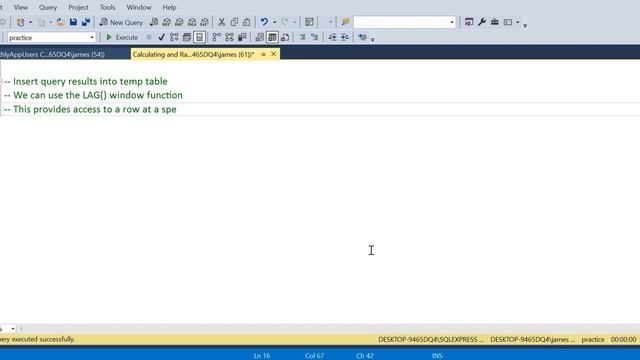Select Results to Text option
640x360 pixels.
tap(260, 38)
